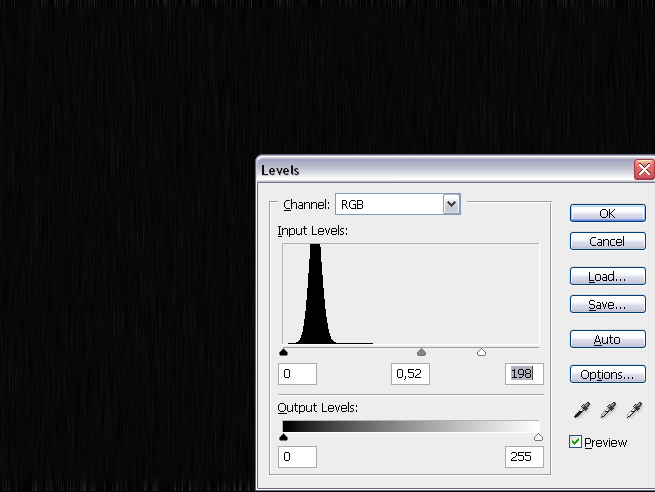
Task: Click the input highlight field showing 198
Action: point(524,373)
